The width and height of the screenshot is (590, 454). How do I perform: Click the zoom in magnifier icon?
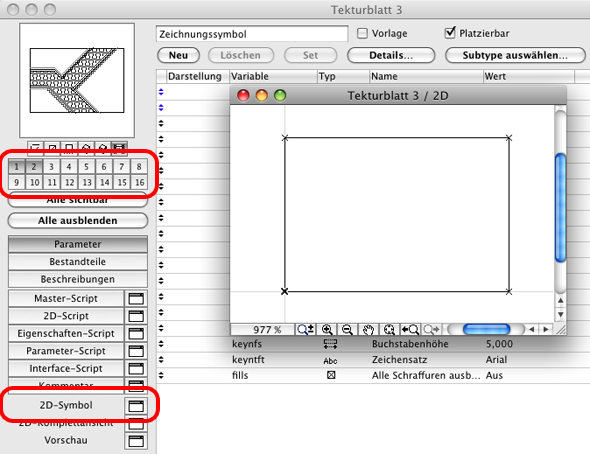[327, 330]
